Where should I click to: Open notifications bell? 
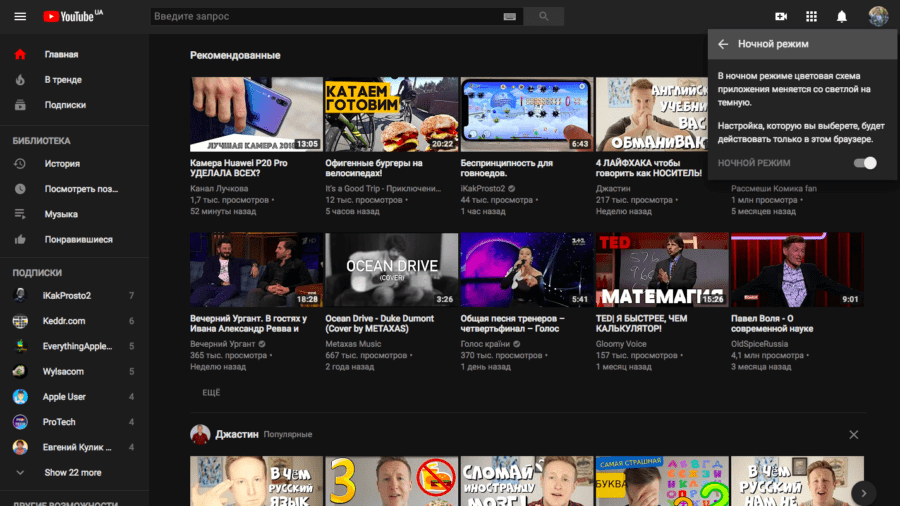pos(842,17)
